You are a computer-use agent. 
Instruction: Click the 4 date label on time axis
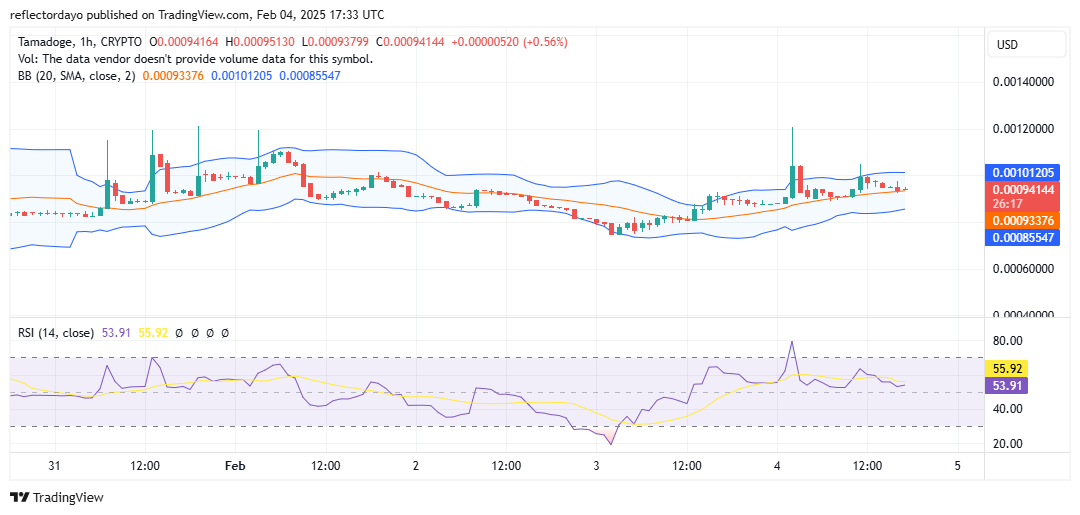[x=777, y=465]
